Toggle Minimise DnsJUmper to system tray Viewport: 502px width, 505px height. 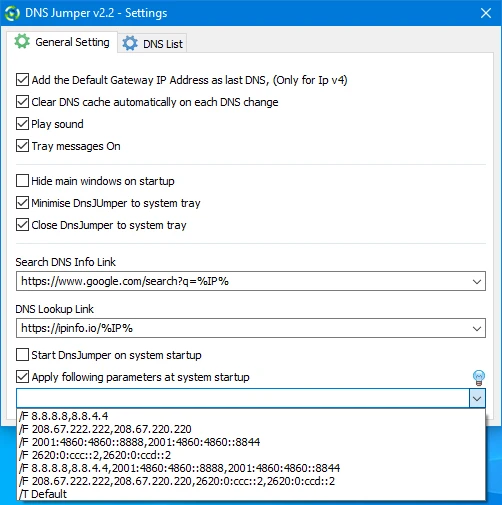(x=22, y=203)
